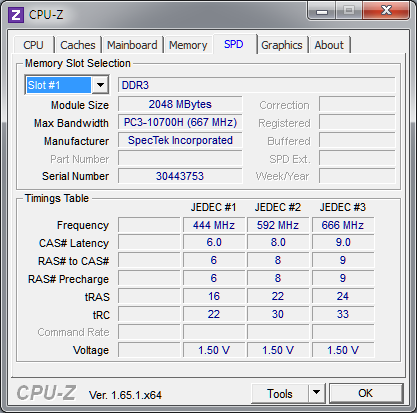Image resolution: width=417 pixels, height=413 pixels.
Task: Click the CPU-Z purple logo icon
Action: click(x=16, y=15)
